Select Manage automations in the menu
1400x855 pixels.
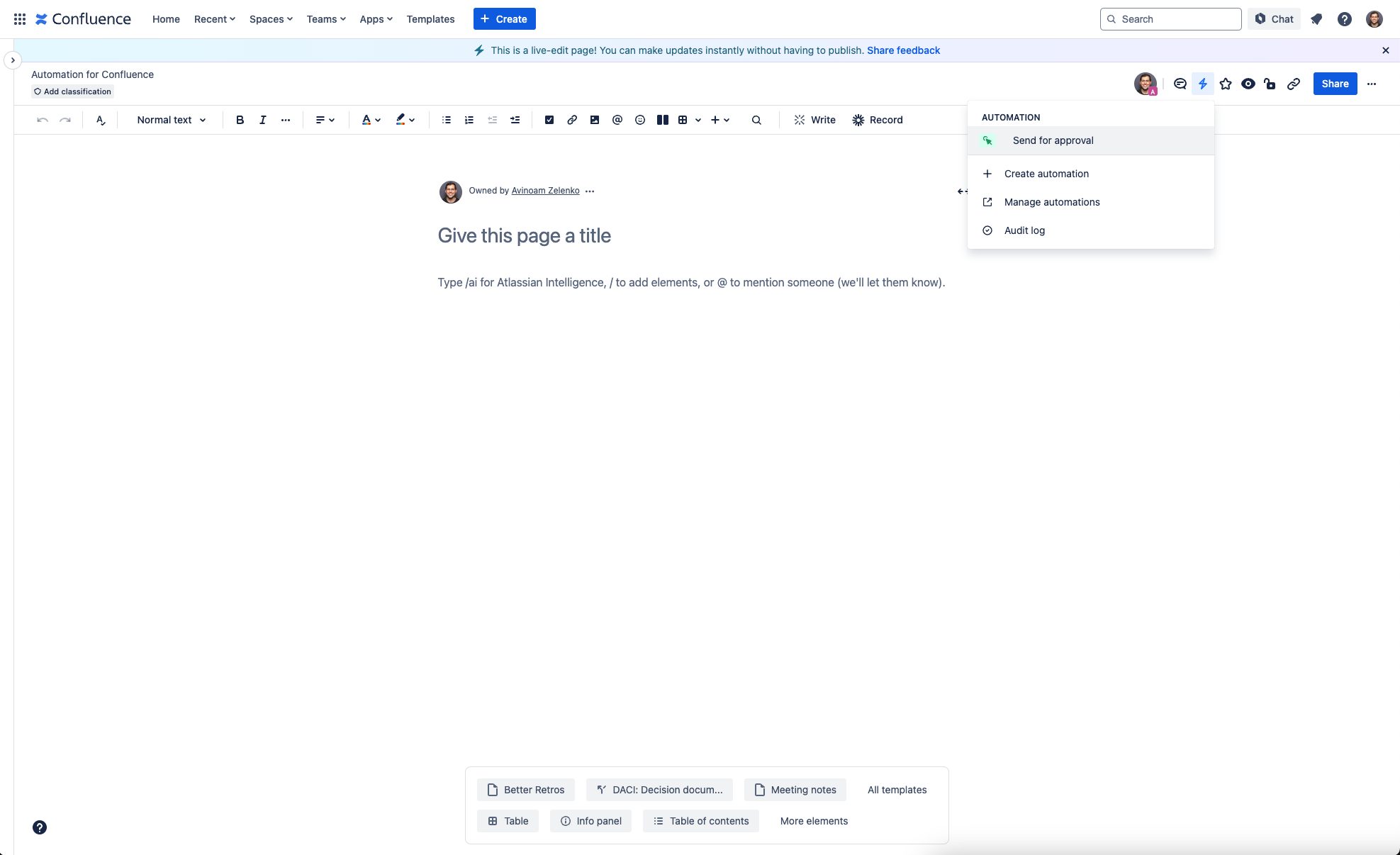(x=1052, y=202)
